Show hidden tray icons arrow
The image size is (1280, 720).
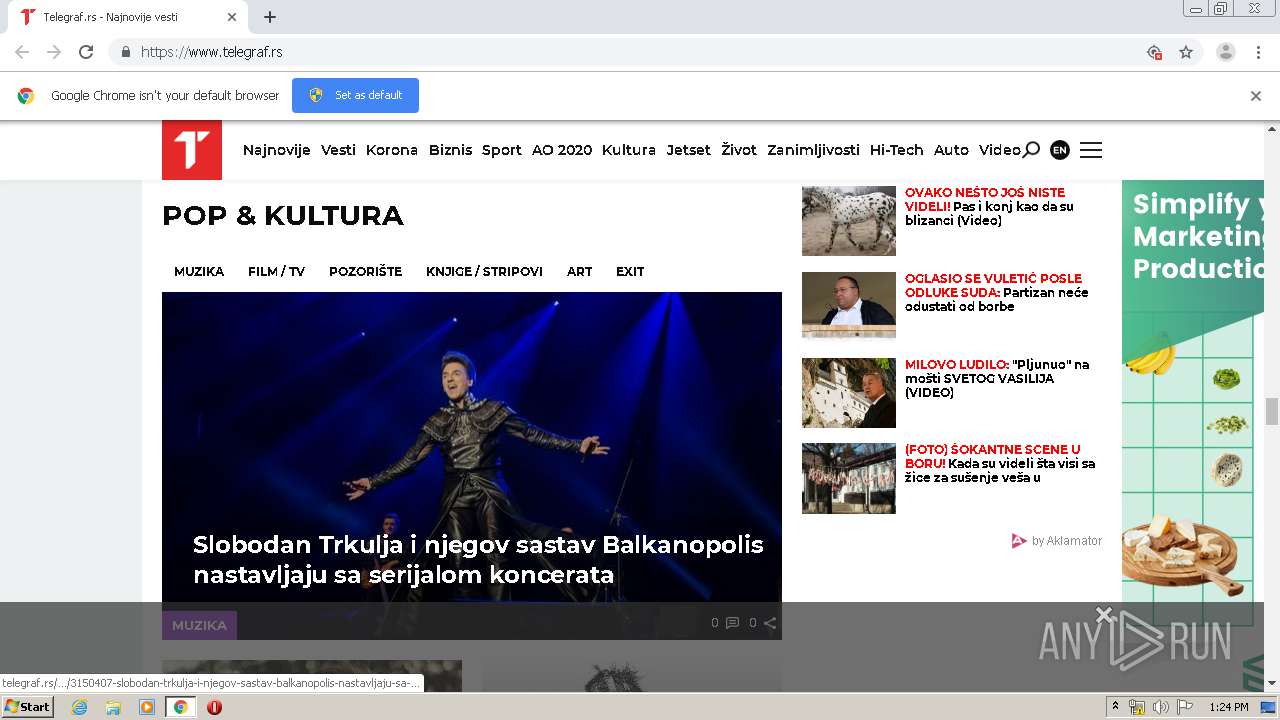point(1116,707)
